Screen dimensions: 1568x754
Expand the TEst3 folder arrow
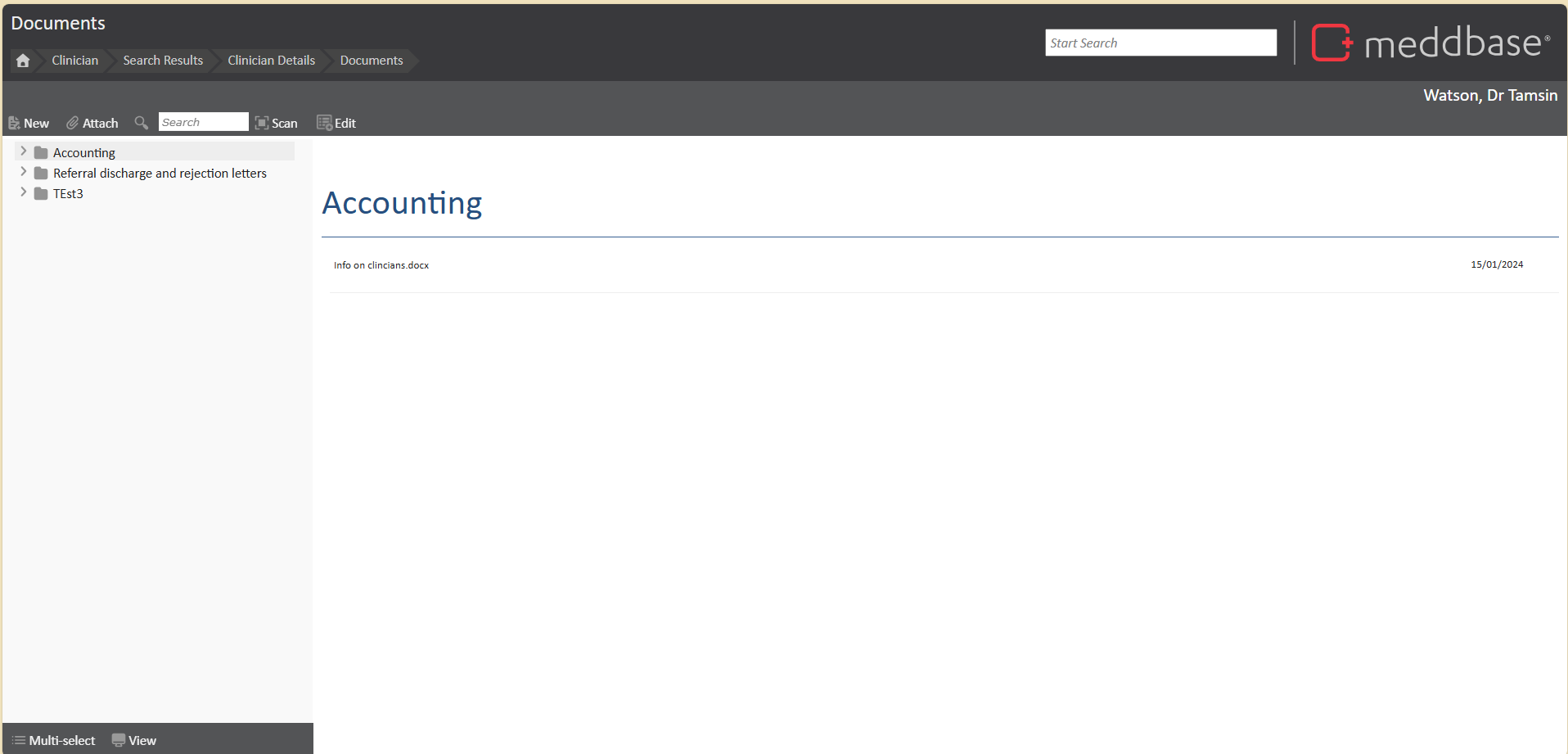23,192
